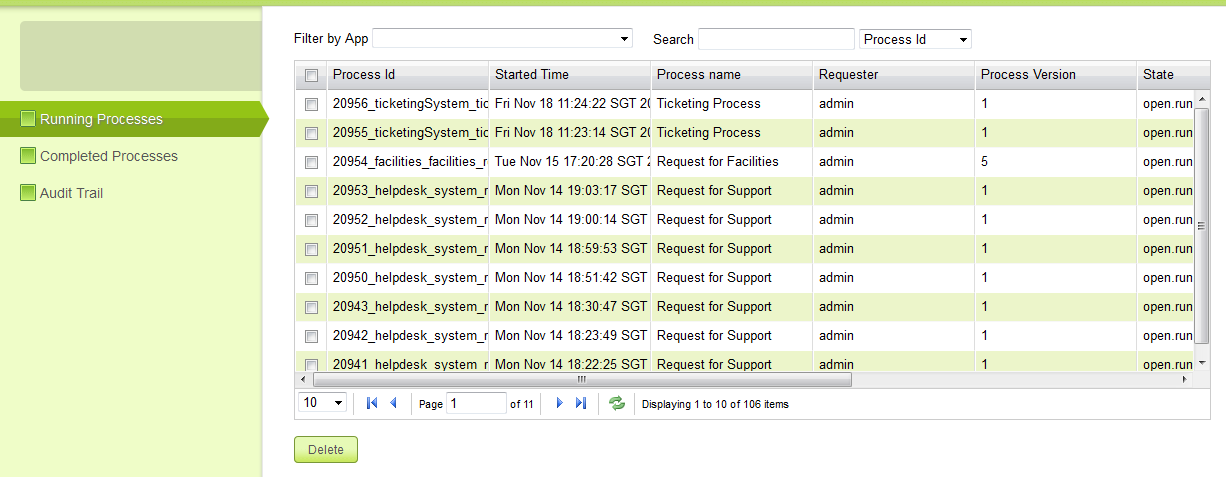The width and height of the screenshot is (1226, 477).
Task: Open the page size dropdown showing 10
Action: coord(322,403)
